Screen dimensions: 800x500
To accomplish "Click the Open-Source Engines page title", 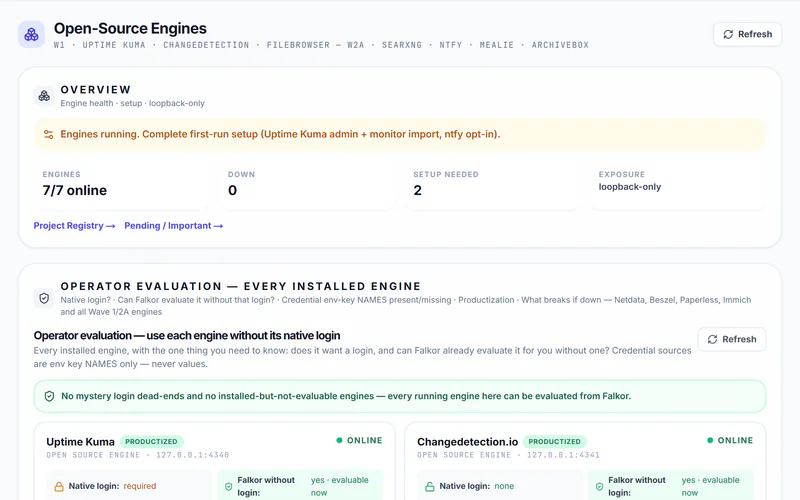I will (x=130, y=29).
